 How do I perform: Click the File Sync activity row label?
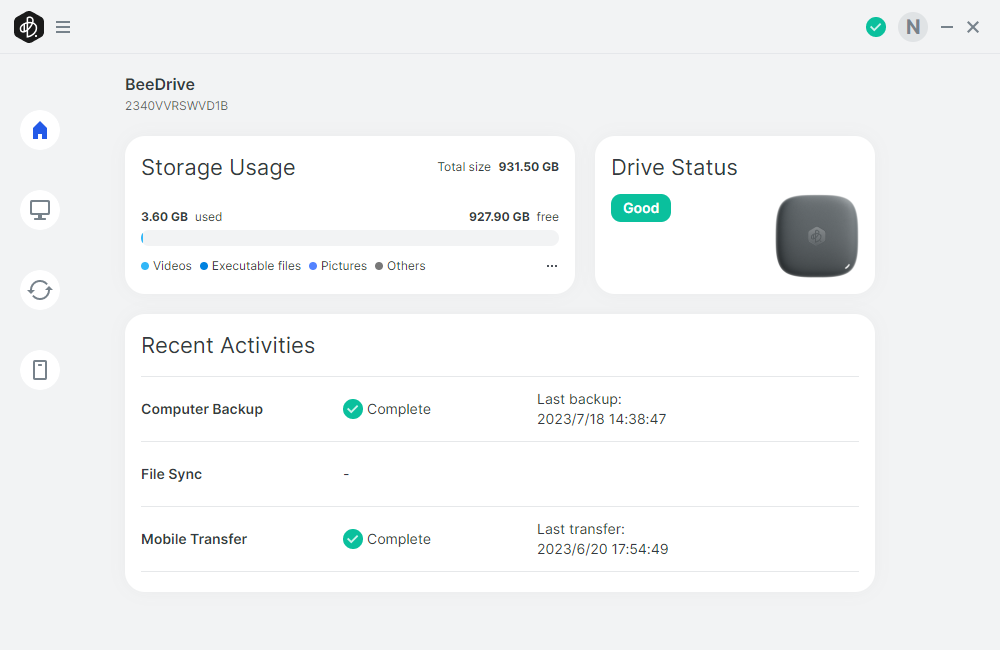point(171,474)
